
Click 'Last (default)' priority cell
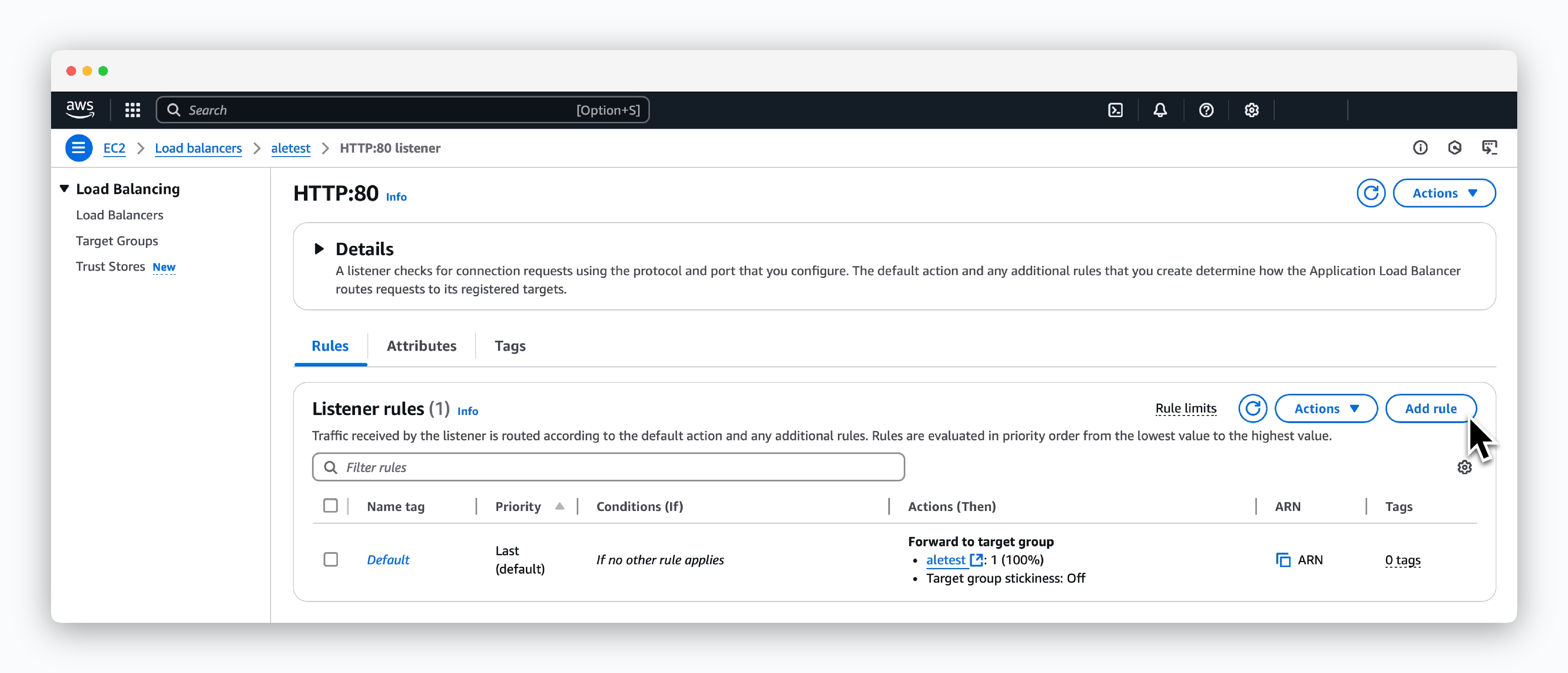520,560
